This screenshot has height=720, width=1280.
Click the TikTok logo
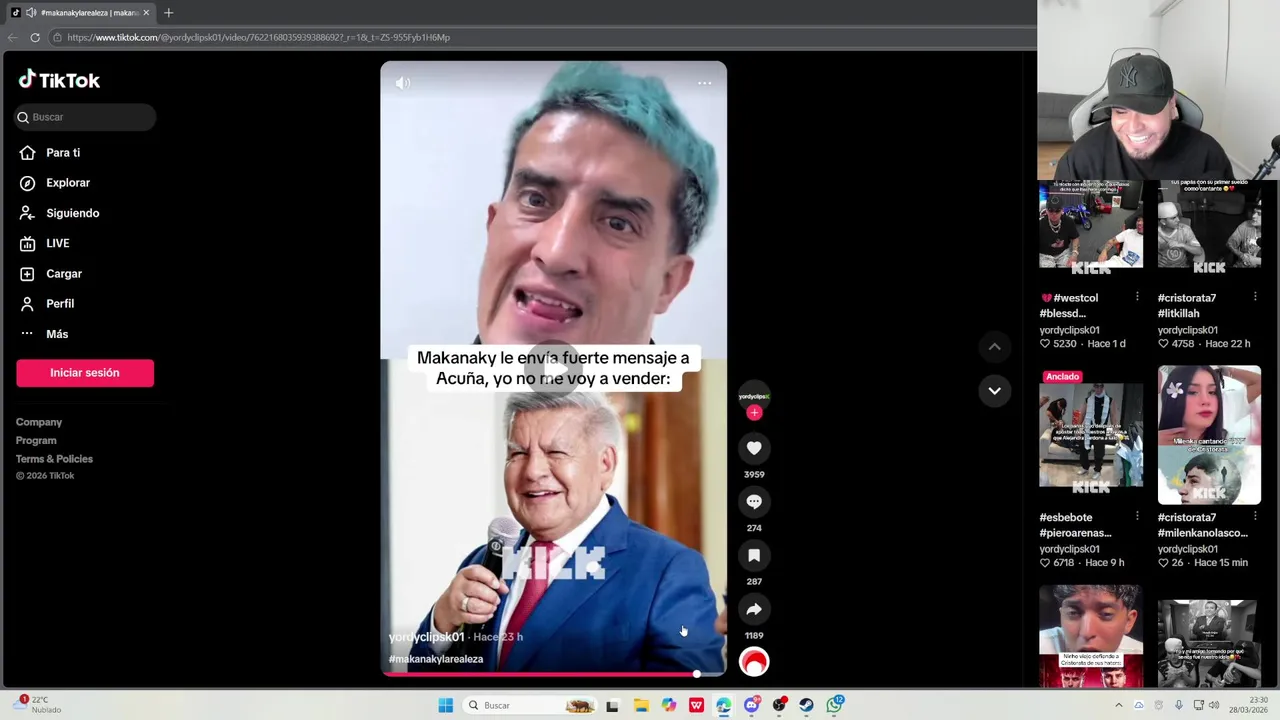(x=59, y=80)
